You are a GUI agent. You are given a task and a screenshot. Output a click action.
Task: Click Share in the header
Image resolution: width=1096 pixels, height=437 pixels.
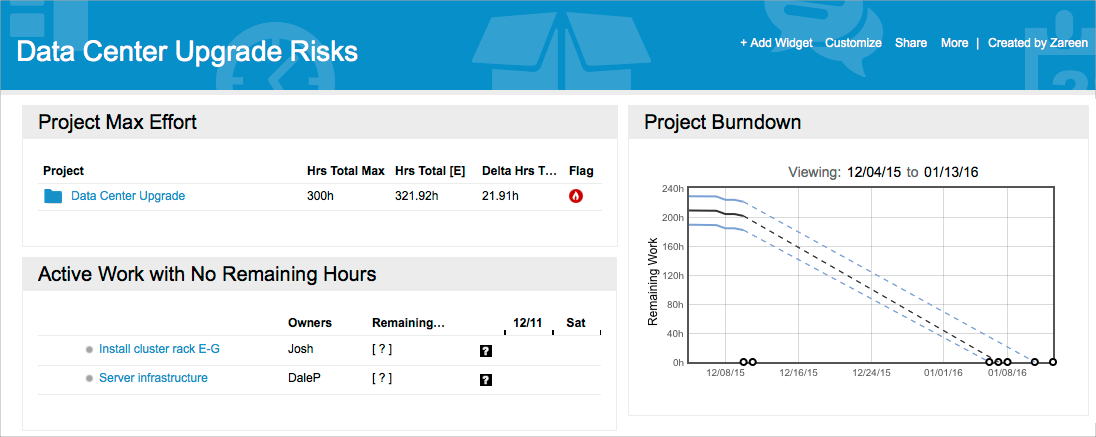click(911, 43)
